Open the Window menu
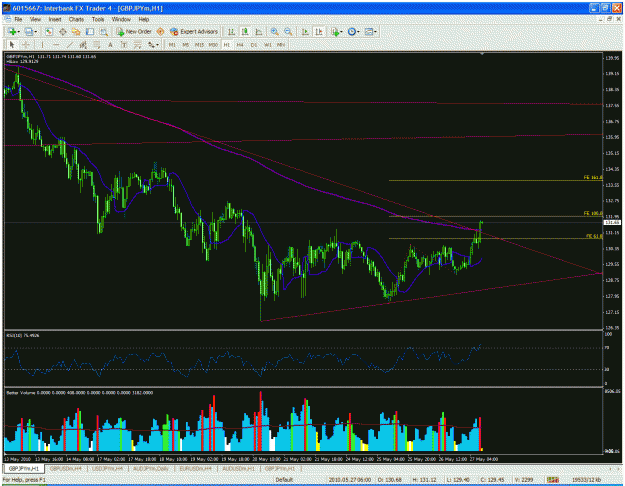The height and width of the screenshot is (486, 625). pos(121,20)
